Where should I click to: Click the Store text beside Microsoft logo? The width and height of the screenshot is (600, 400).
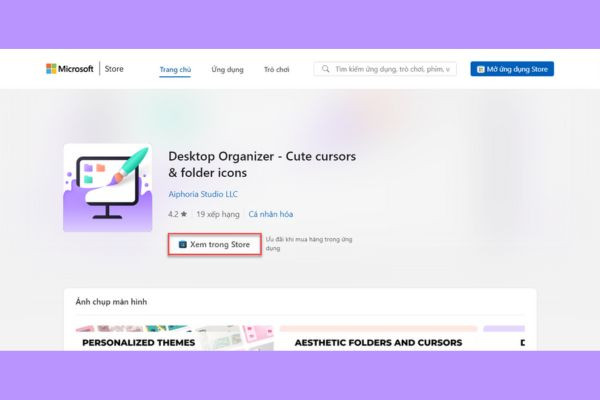[x=114, y=69]
